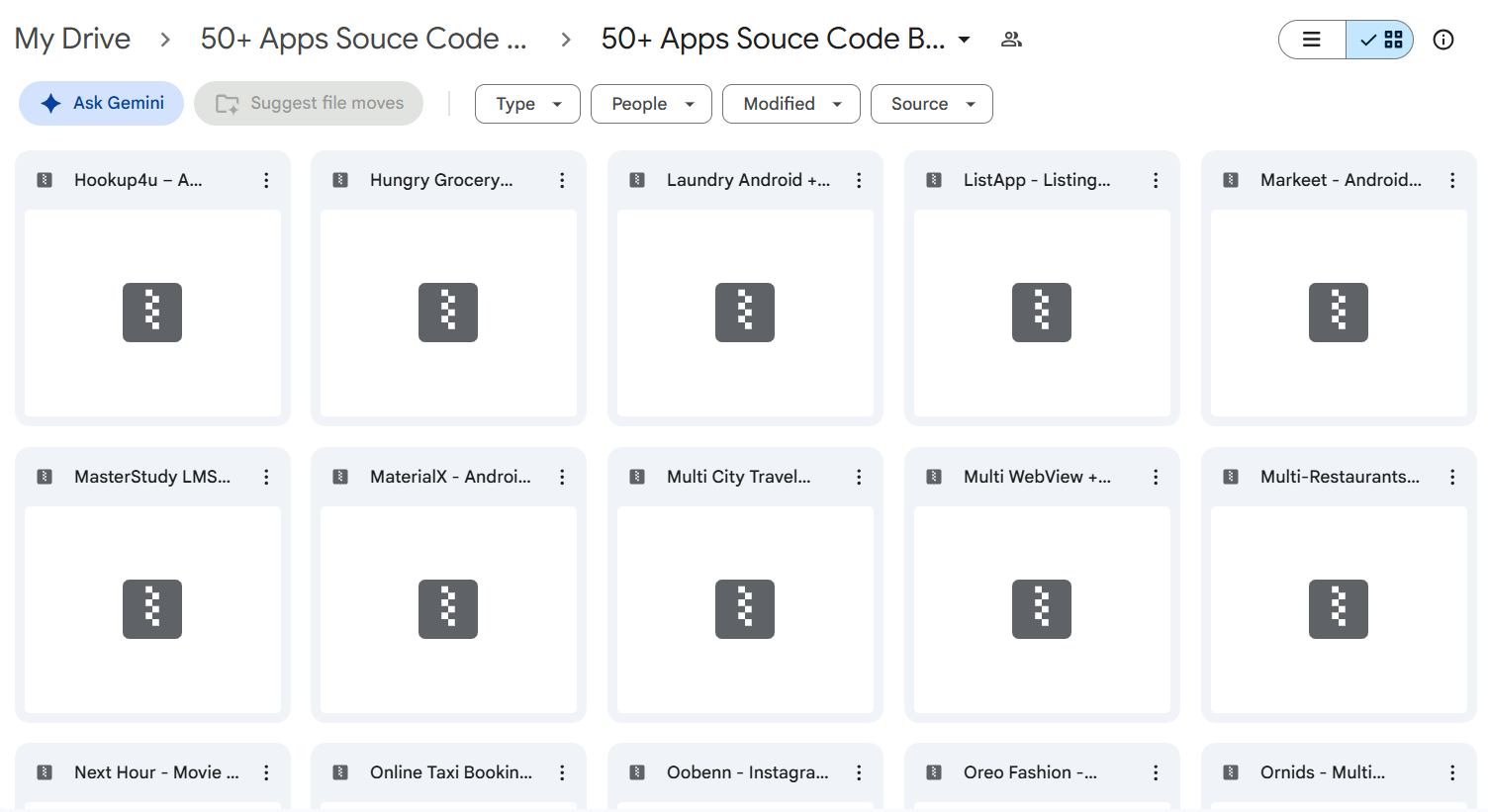Click the Oreo Fashion file name

point(1030,772)
